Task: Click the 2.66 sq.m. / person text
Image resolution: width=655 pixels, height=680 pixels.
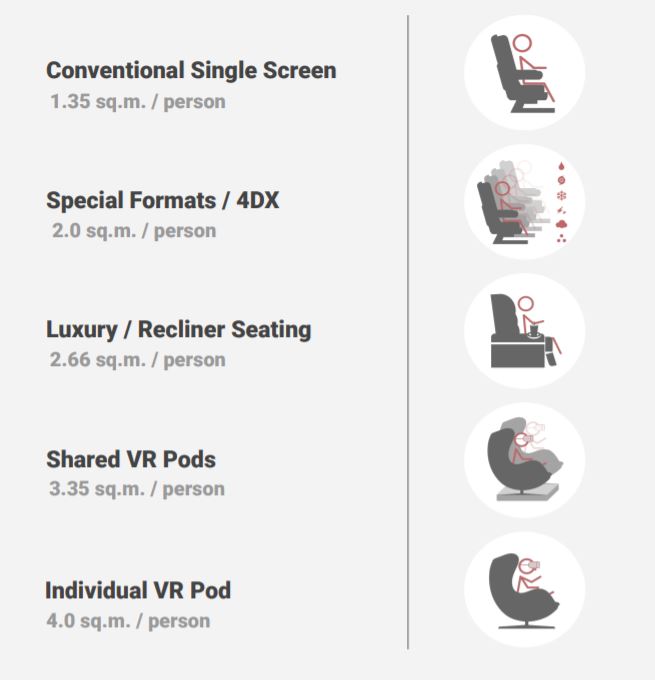Action: coord(138,359)
